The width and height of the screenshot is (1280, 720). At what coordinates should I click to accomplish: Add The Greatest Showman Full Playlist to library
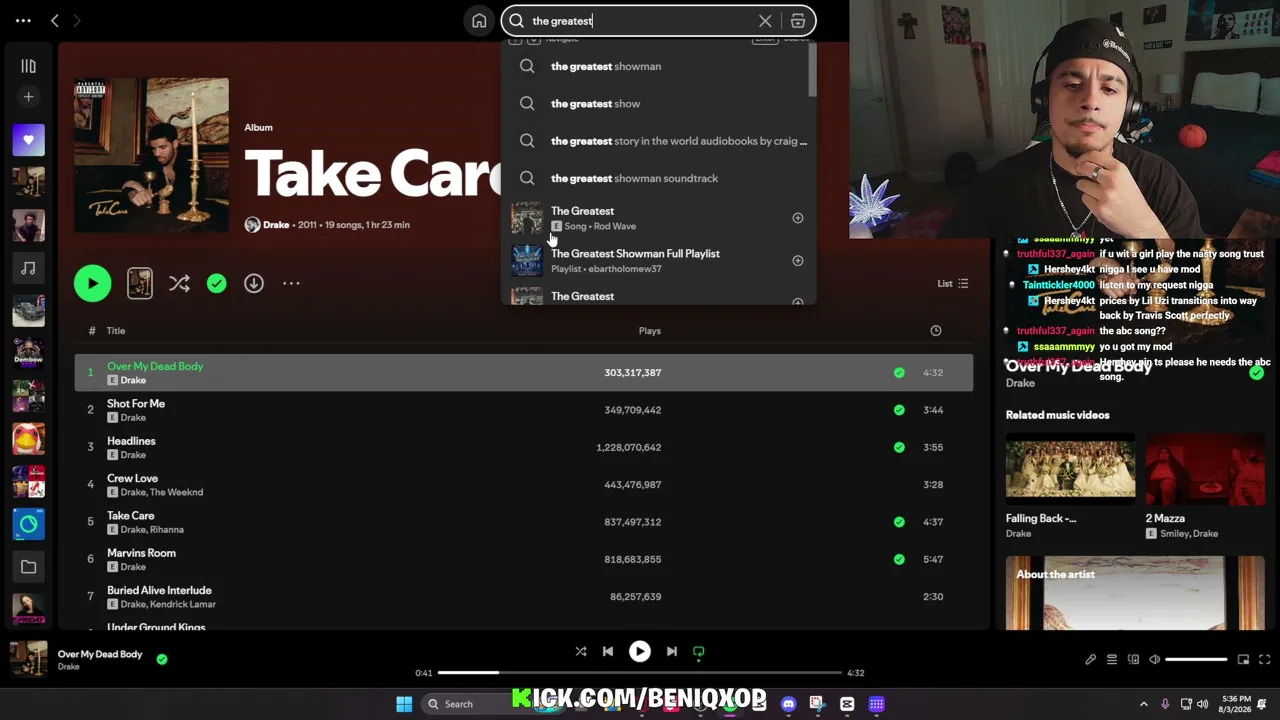pyautogui.click(x=798, y=261)
